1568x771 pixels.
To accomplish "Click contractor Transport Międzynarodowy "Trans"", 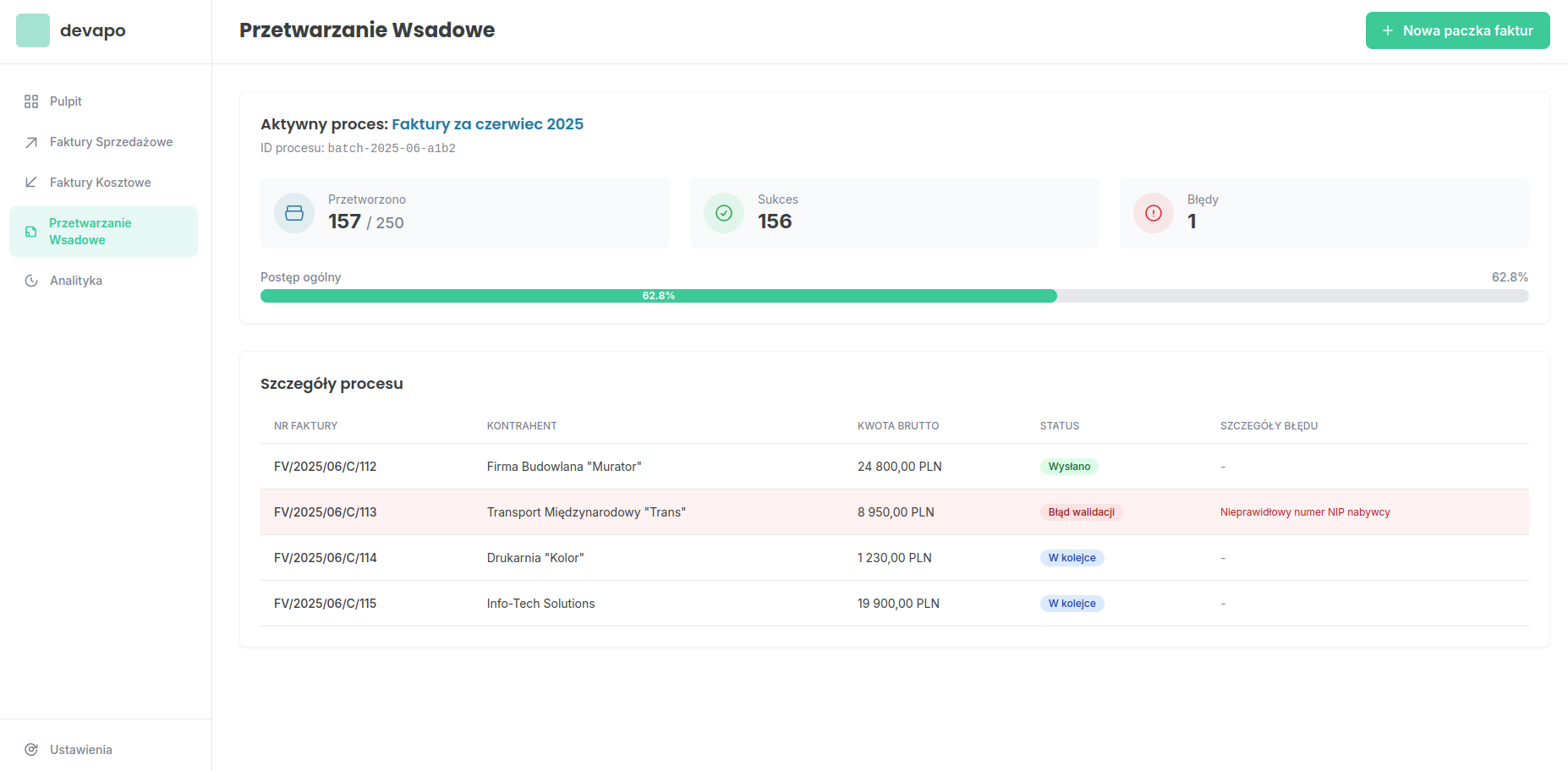I will 586,512.
